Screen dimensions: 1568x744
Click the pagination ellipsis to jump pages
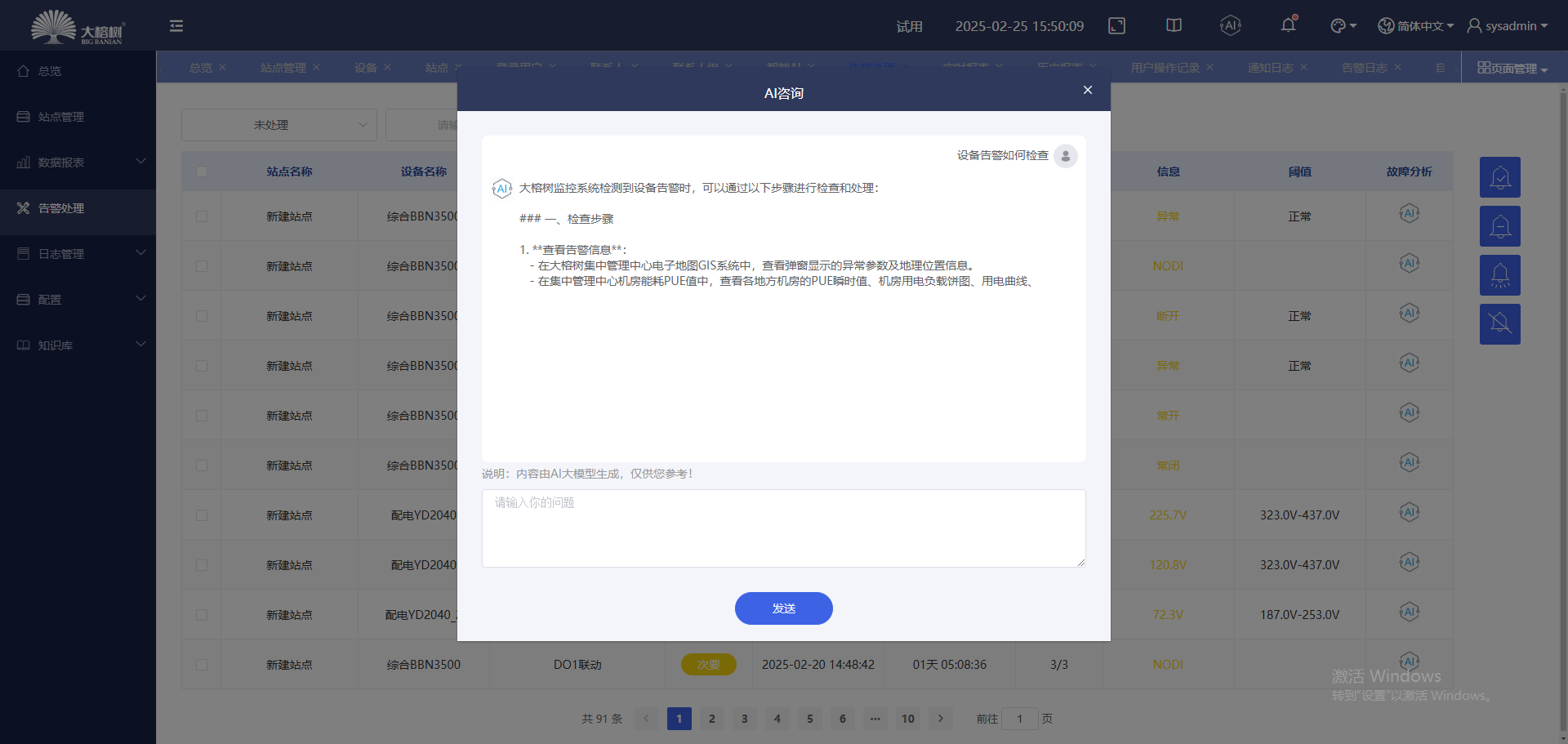[x=875, y=719]
